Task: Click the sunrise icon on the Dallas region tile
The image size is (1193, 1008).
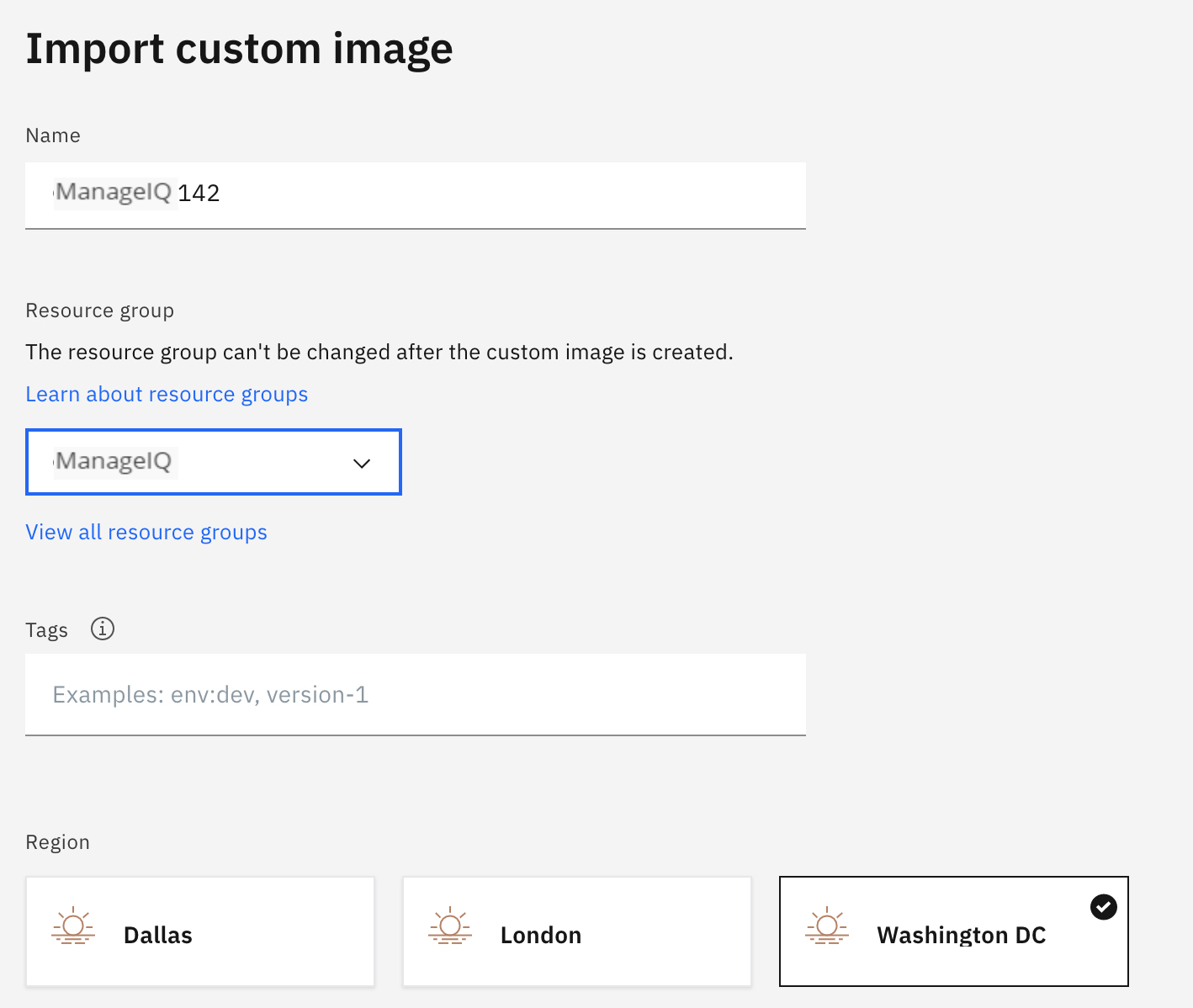Action: [73, 927]
